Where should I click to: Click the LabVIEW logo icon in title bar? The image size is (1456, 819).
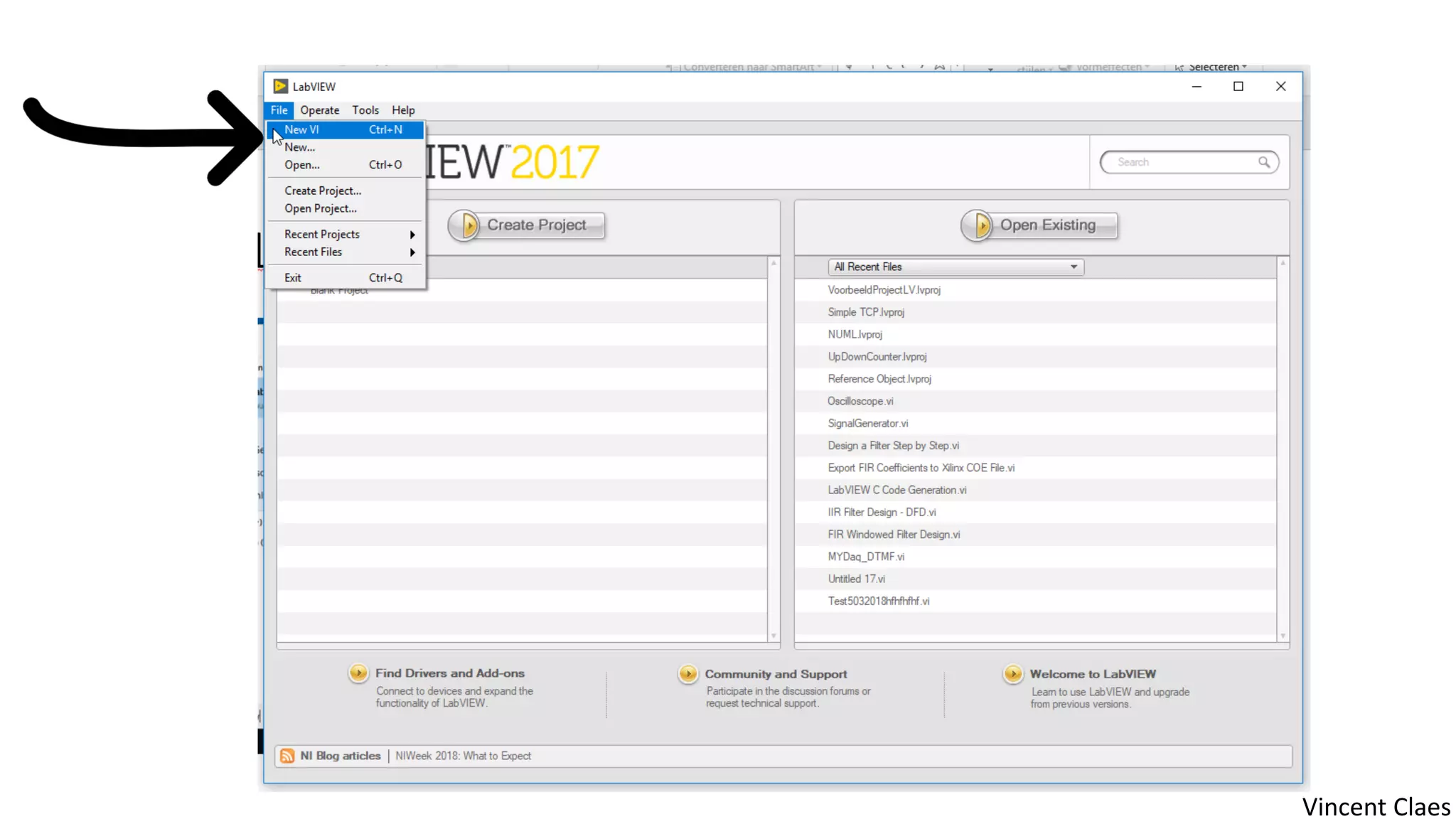coord(281,86)
